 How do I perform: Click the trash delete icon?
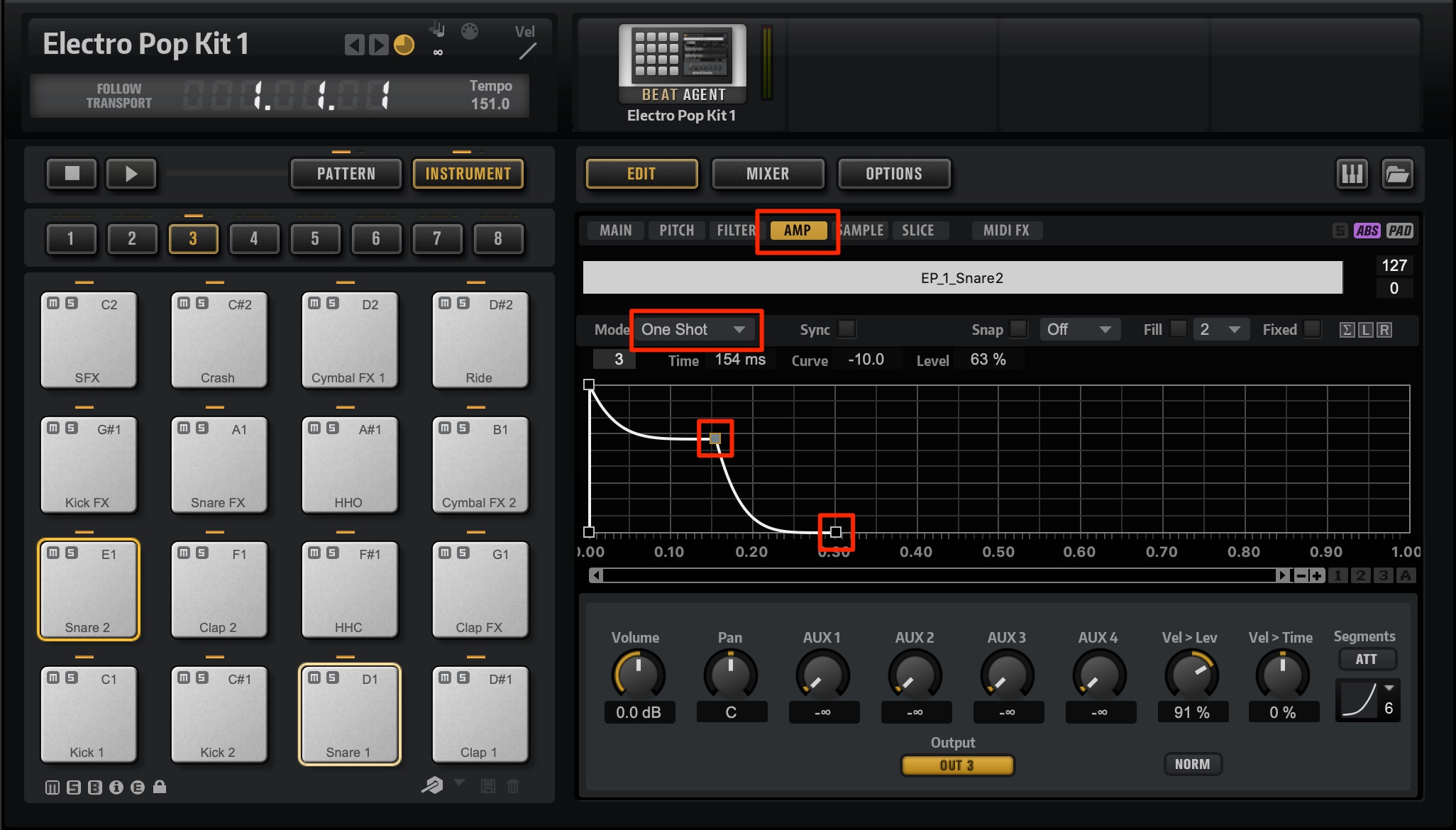[x=514, y=786]
